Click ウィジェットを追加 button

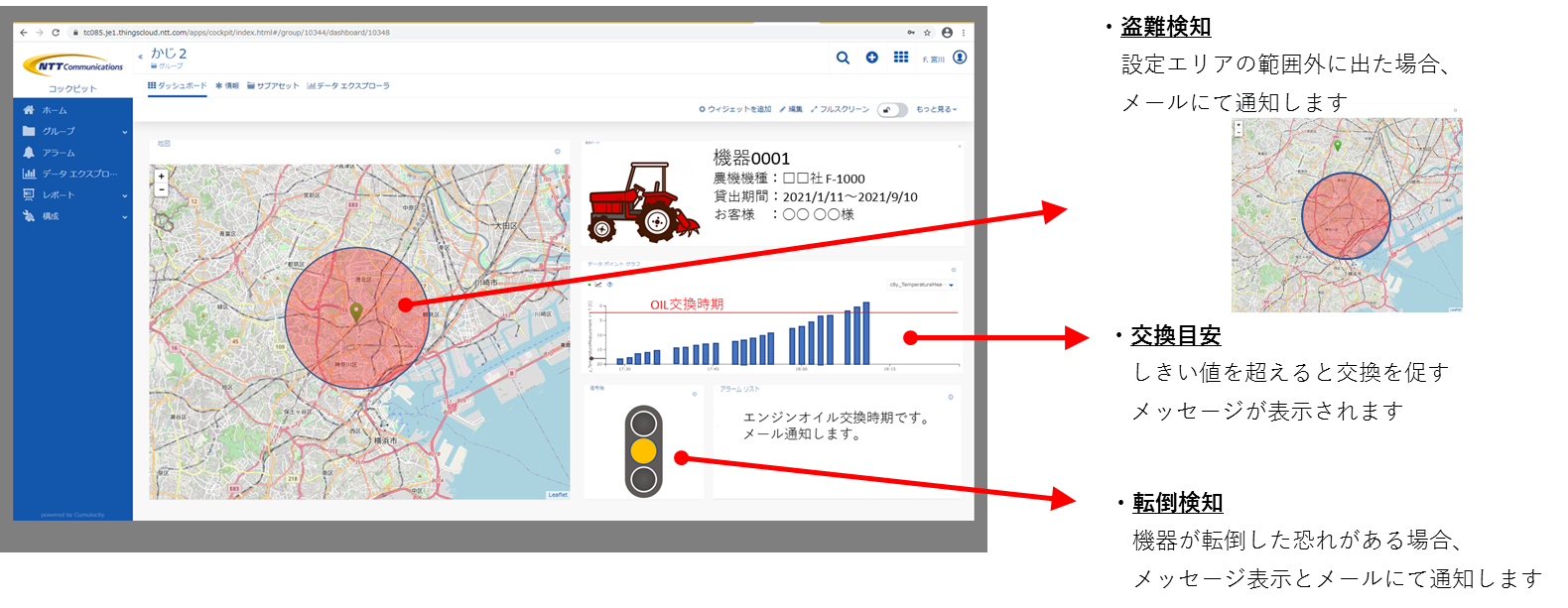(x=735, y=110)
